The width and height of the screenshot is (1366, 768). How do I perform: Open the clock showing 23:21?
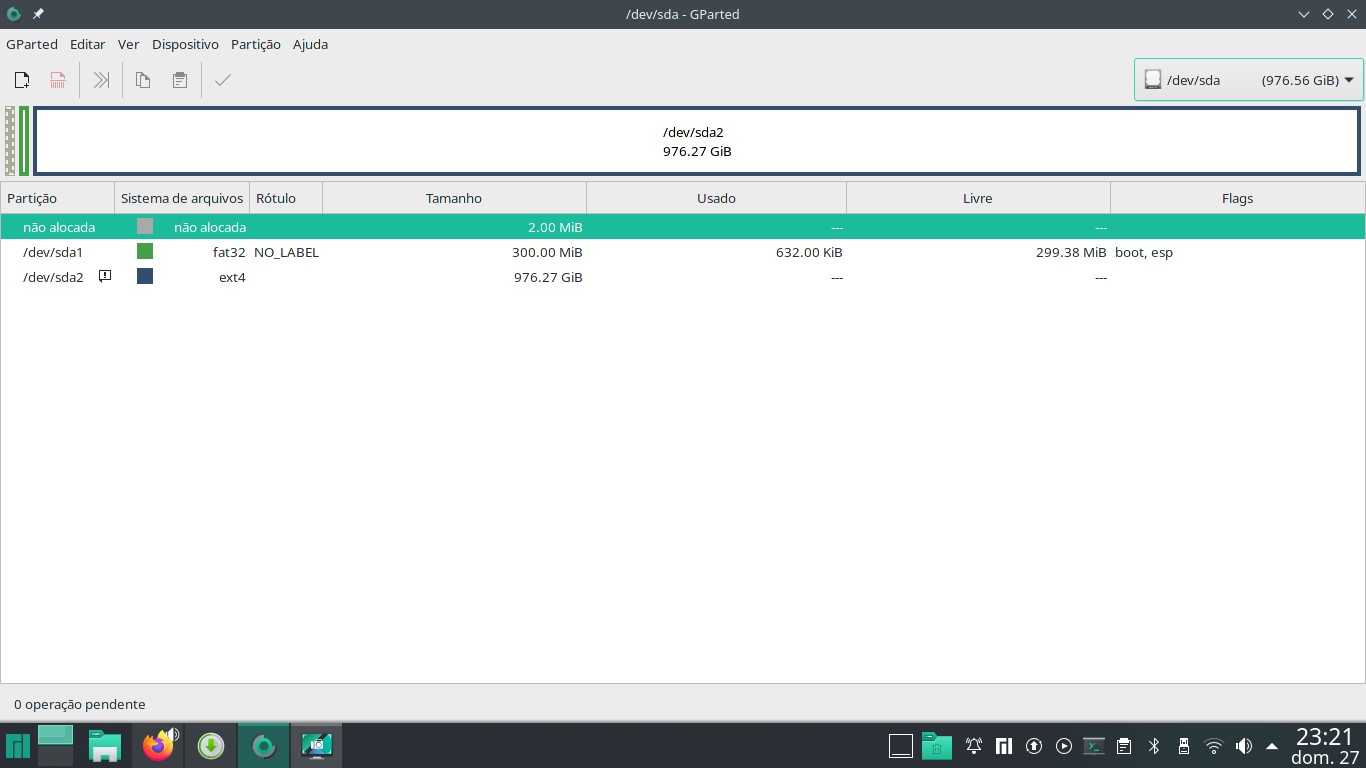[1325, 746]
